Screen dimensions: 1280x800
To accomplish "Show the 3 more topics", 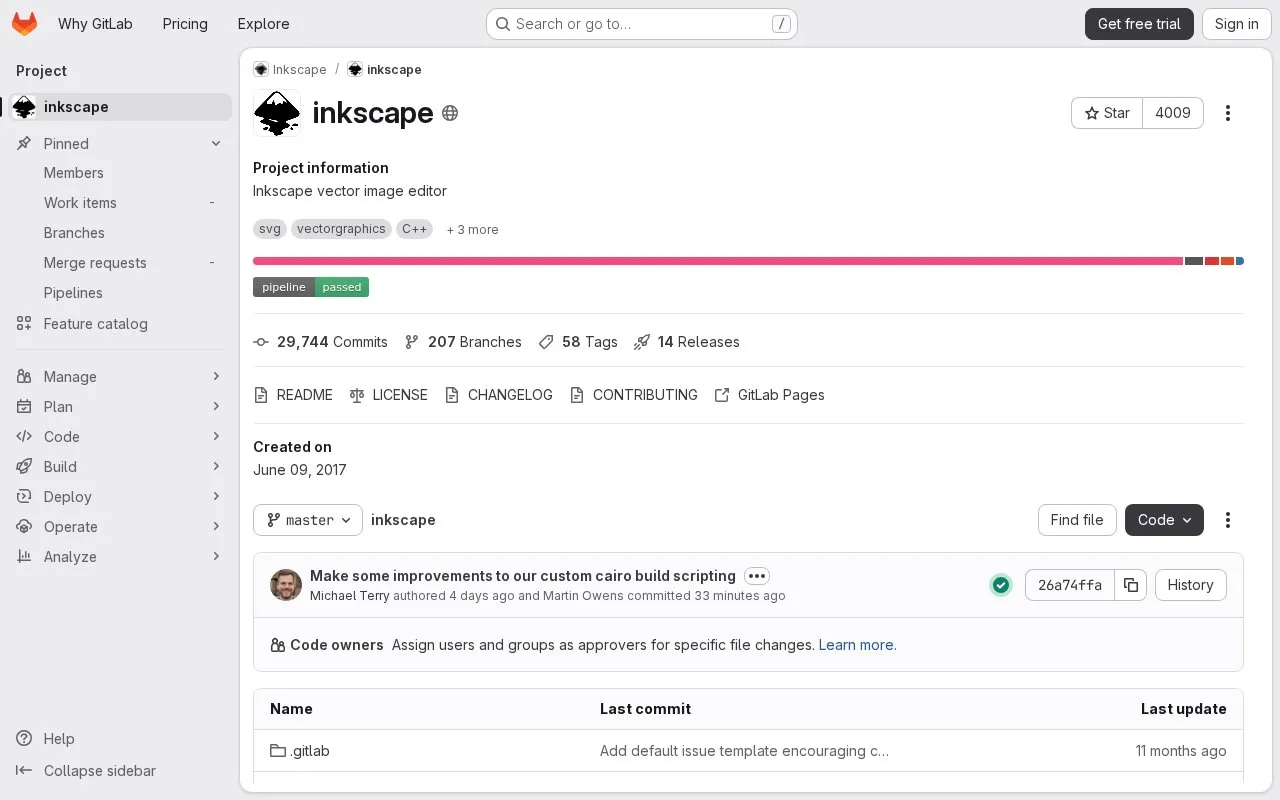I will pyautogui.click(x=472, y=230).
